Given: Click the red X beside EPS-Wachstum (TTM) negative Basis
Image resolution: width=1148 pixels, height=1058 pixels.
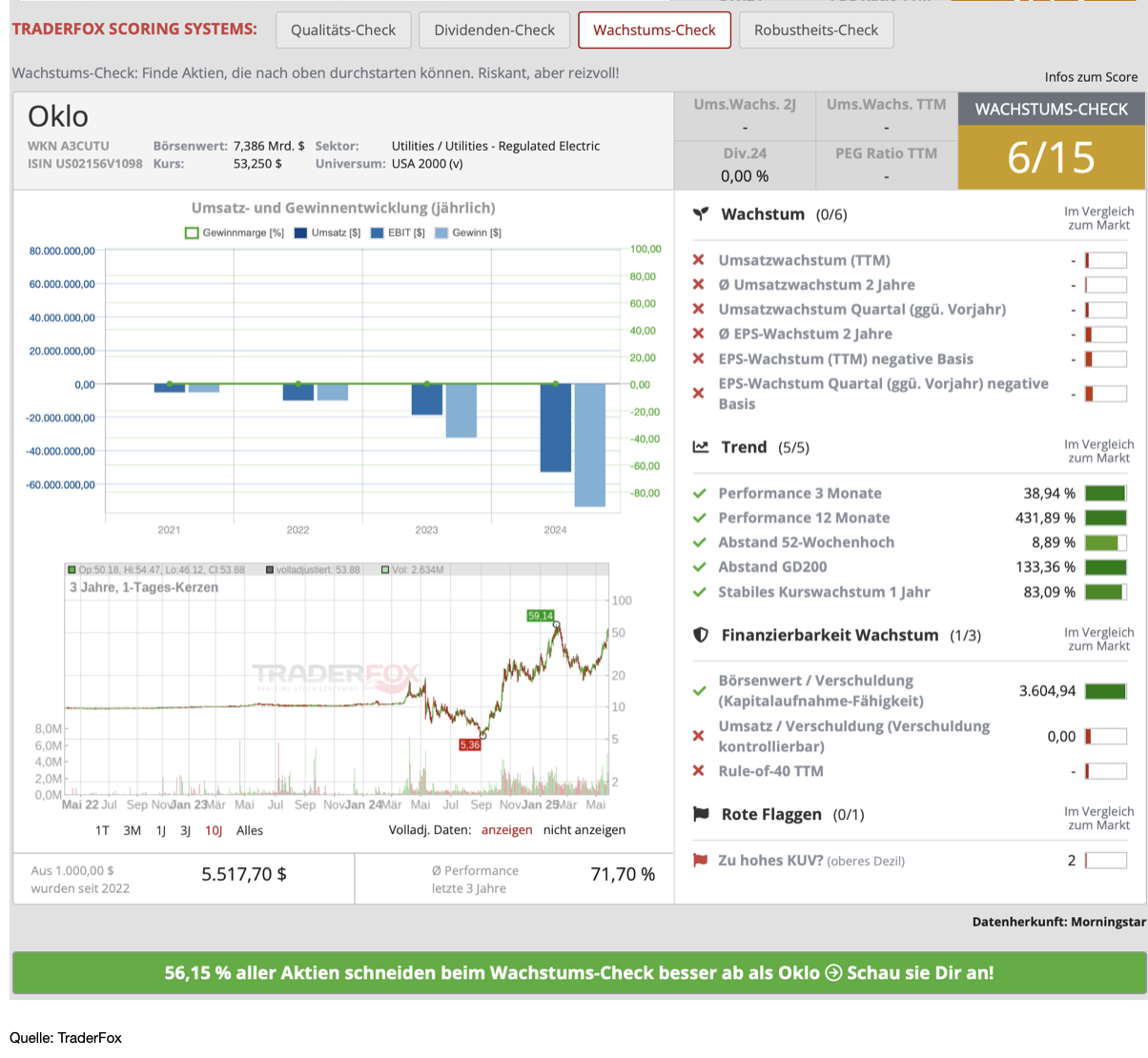Looking at the screenshot, I should [699, 359].
